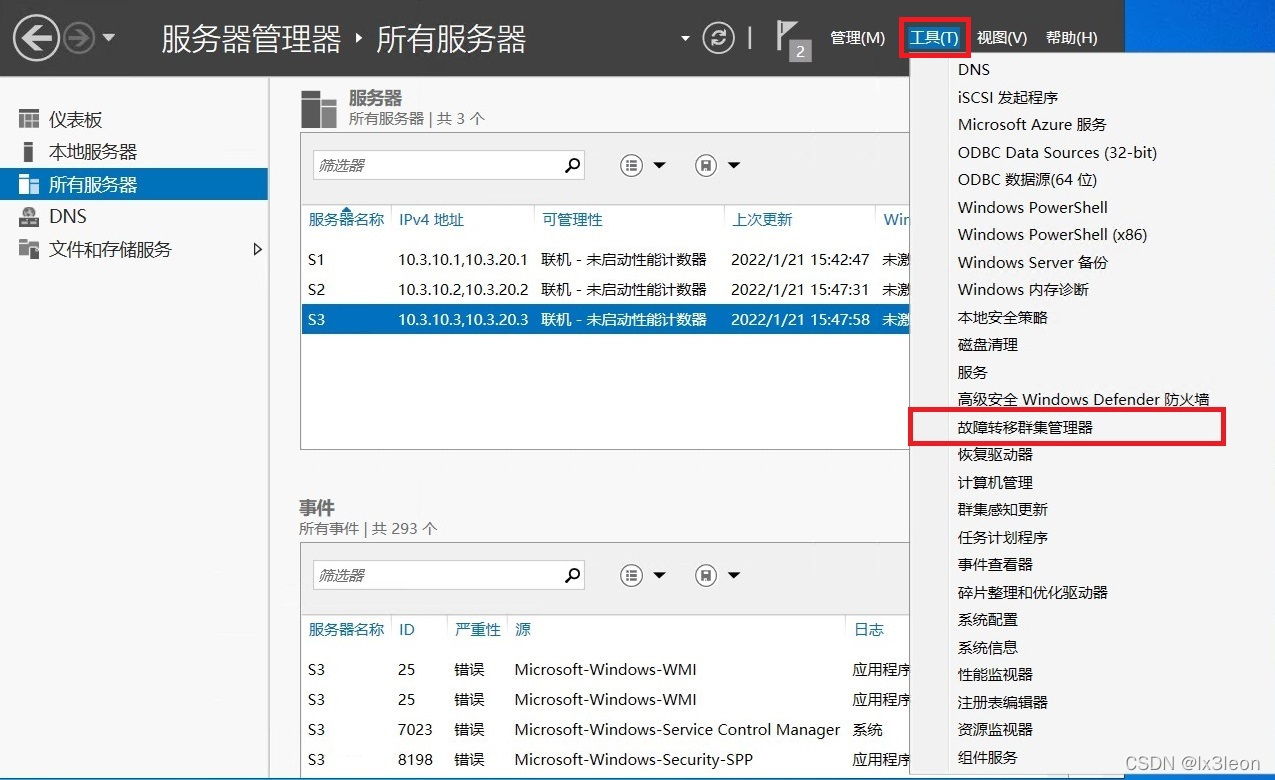Image resolution: width=1275 pixels, height=780 pixels.
Task: Open navigation history dropdown arrow
Action: [109, 39]
